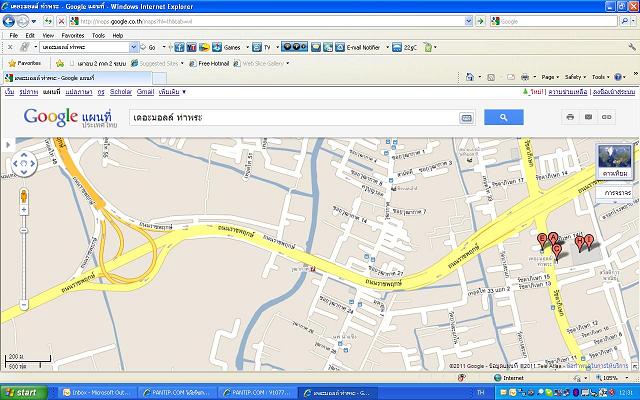Viewport: 640px width, 400px height.
Task: Click the Google search box in IE
Action: coord(554,21)
